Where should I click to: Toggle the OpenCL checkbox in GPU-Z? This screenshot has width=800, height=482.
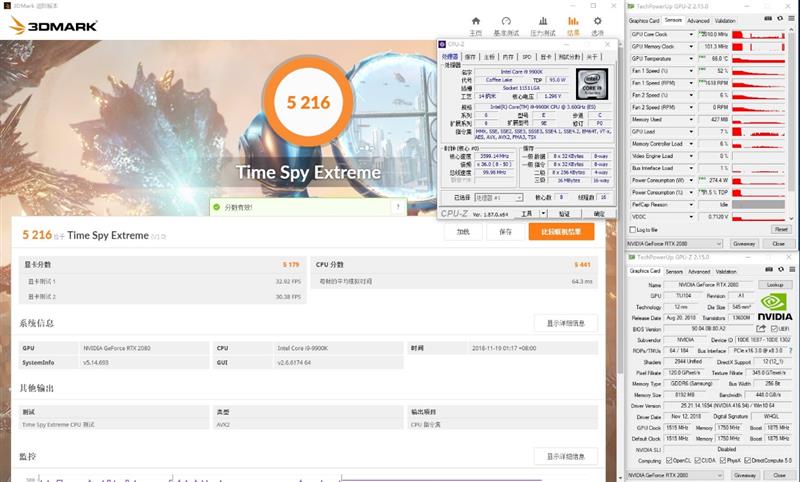[x=669, y=461]
